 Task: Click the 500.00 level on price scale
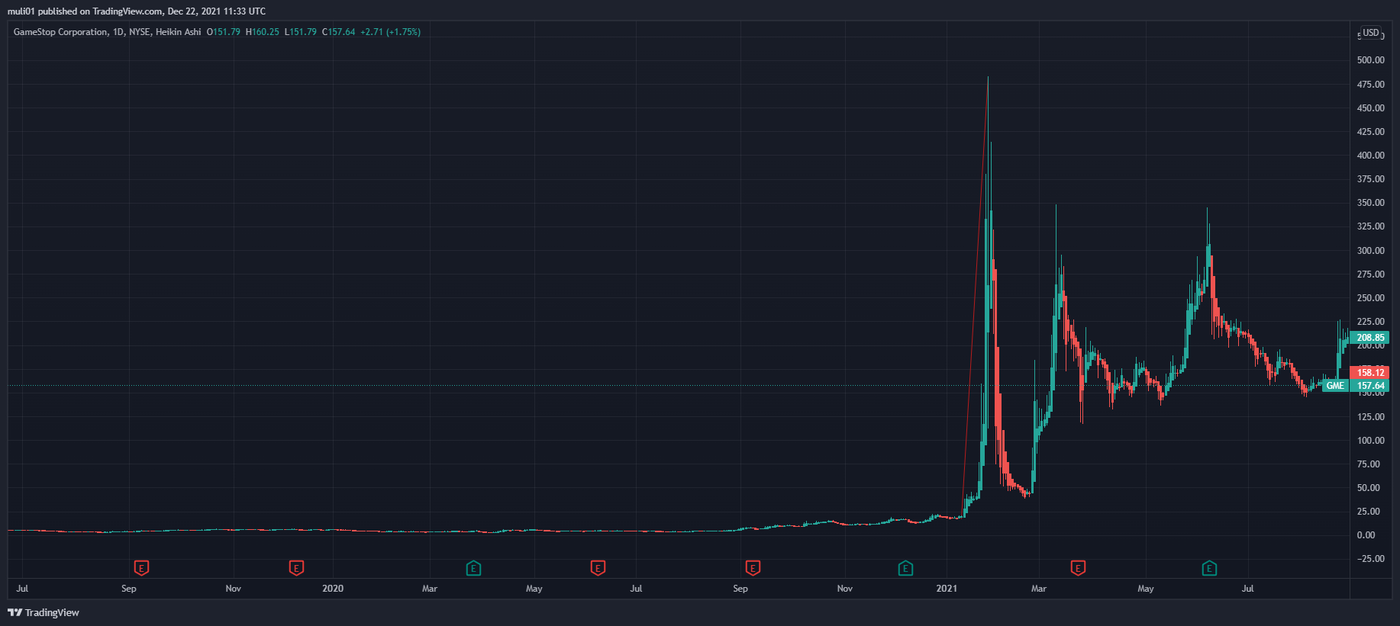[1369, 60]
